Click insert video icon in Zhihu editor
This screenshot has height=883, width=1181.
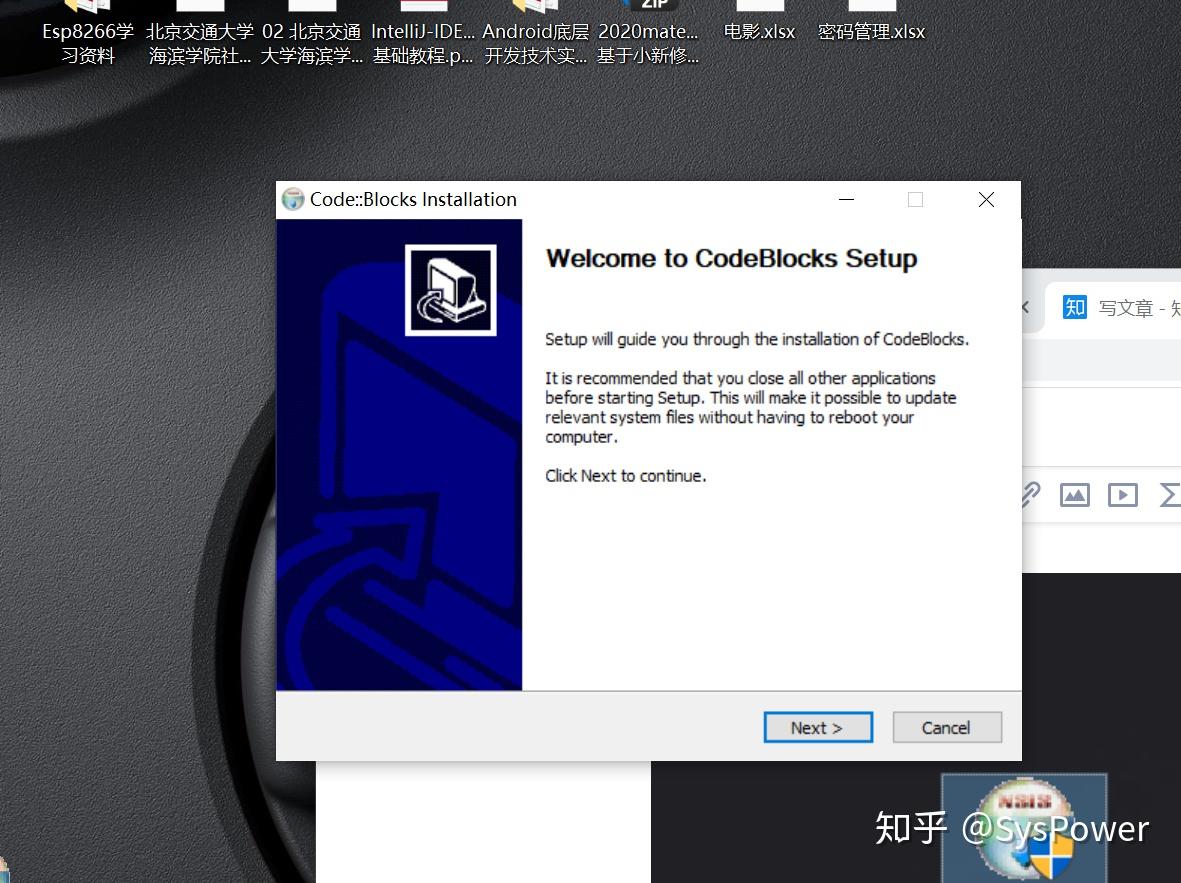[x=1122, y=495]
